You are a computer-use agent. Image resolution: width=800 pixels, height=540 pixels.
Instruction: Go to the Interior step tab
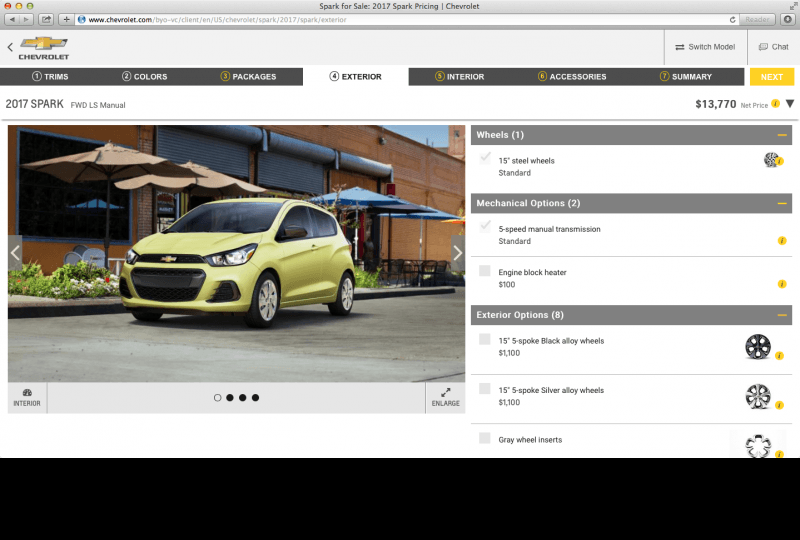pyautogui.click(x=460, y=77)
